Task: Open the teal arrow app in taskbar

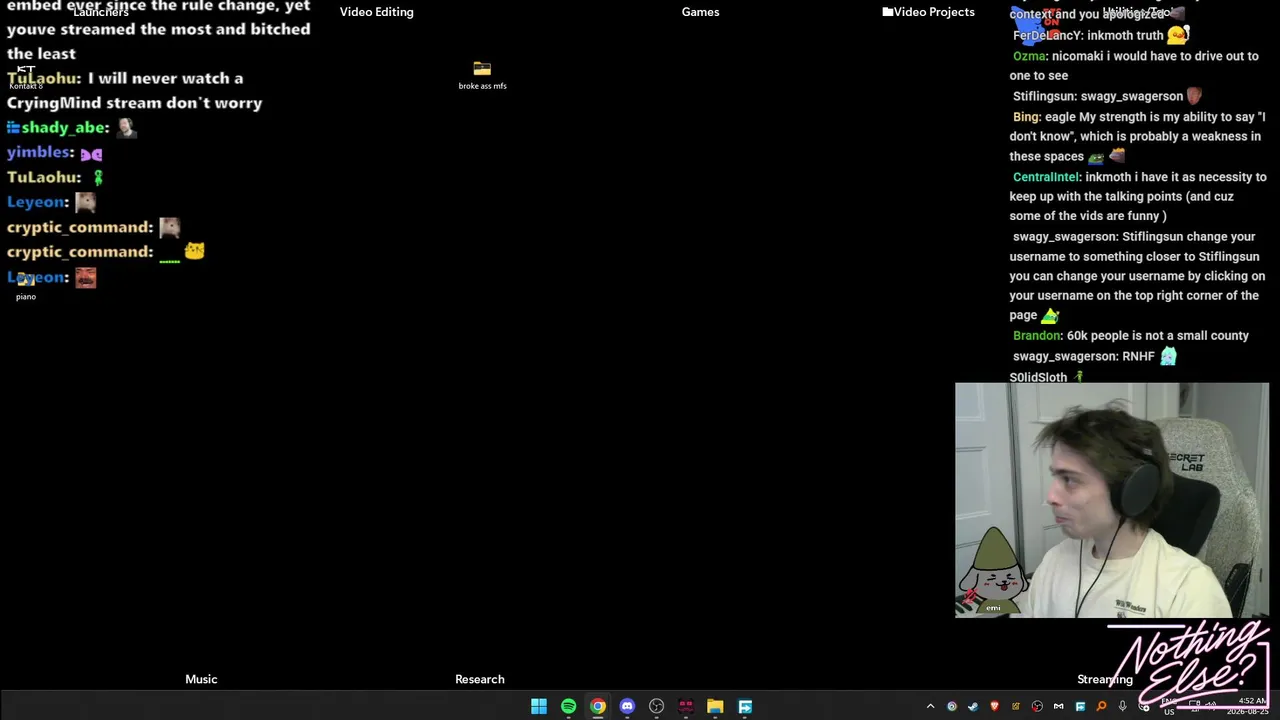Action: coord(745,706)
